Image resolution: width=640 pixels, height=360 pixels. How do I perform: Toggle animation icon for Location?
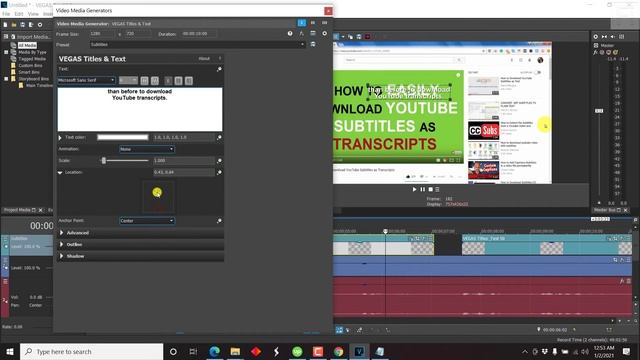click(x=219, y=173)
